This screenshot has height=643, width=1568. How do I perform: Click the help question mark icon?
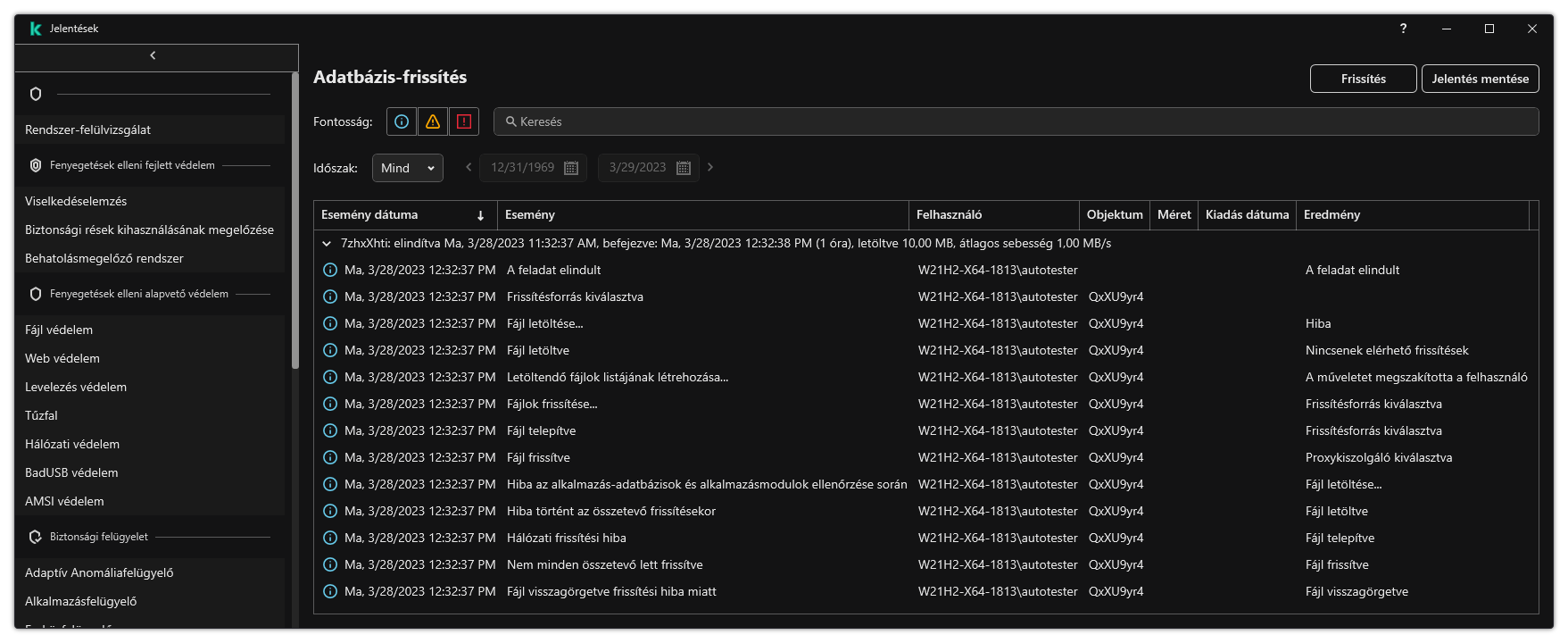click(1403, 29)
